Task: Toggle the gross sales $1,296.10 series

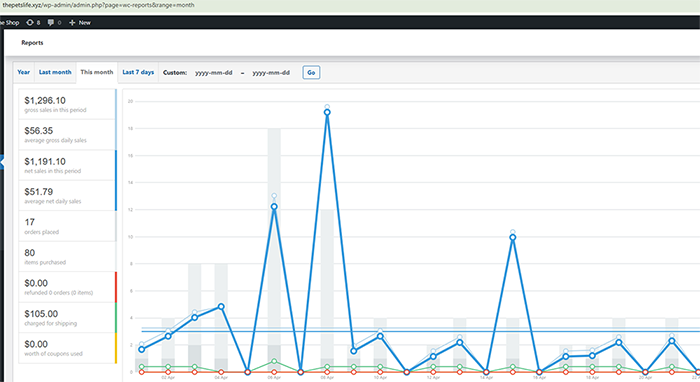Action: (x=67, y=104)
